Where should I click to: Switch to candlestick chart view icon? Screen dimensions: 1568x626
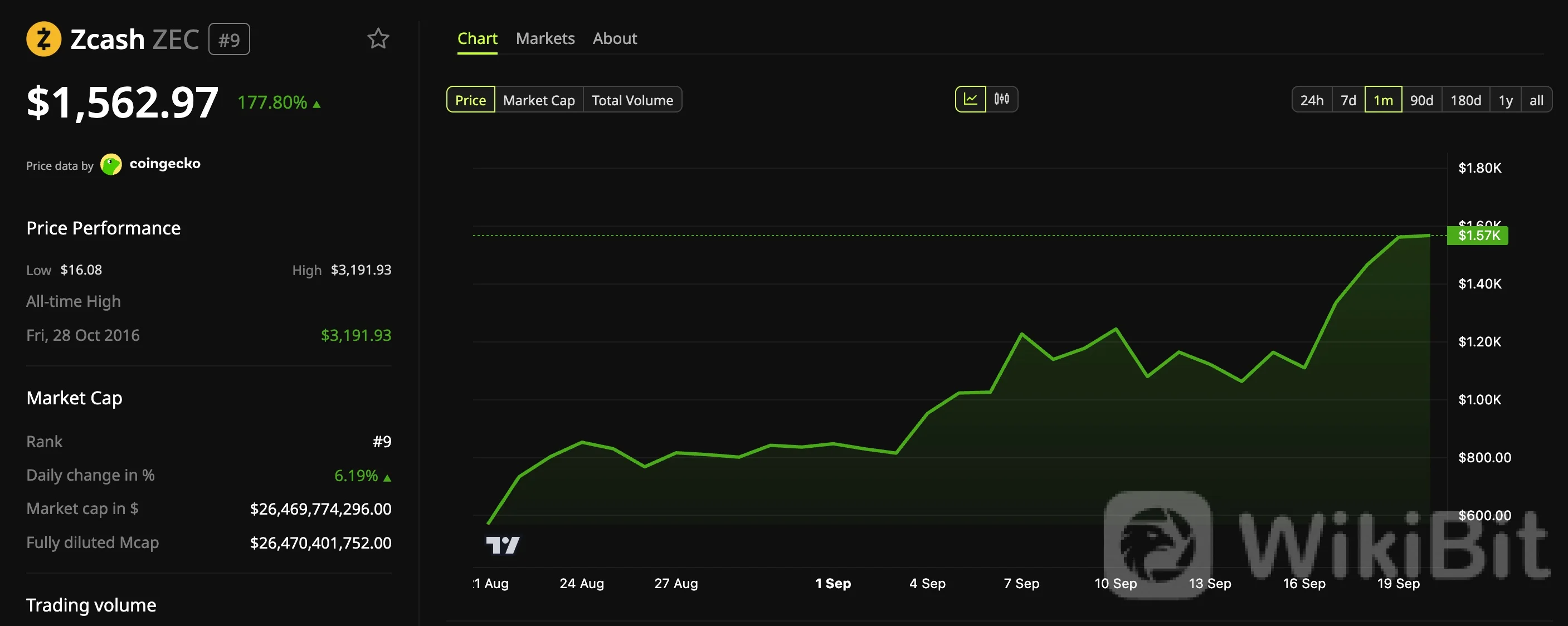click(1001, 99)
